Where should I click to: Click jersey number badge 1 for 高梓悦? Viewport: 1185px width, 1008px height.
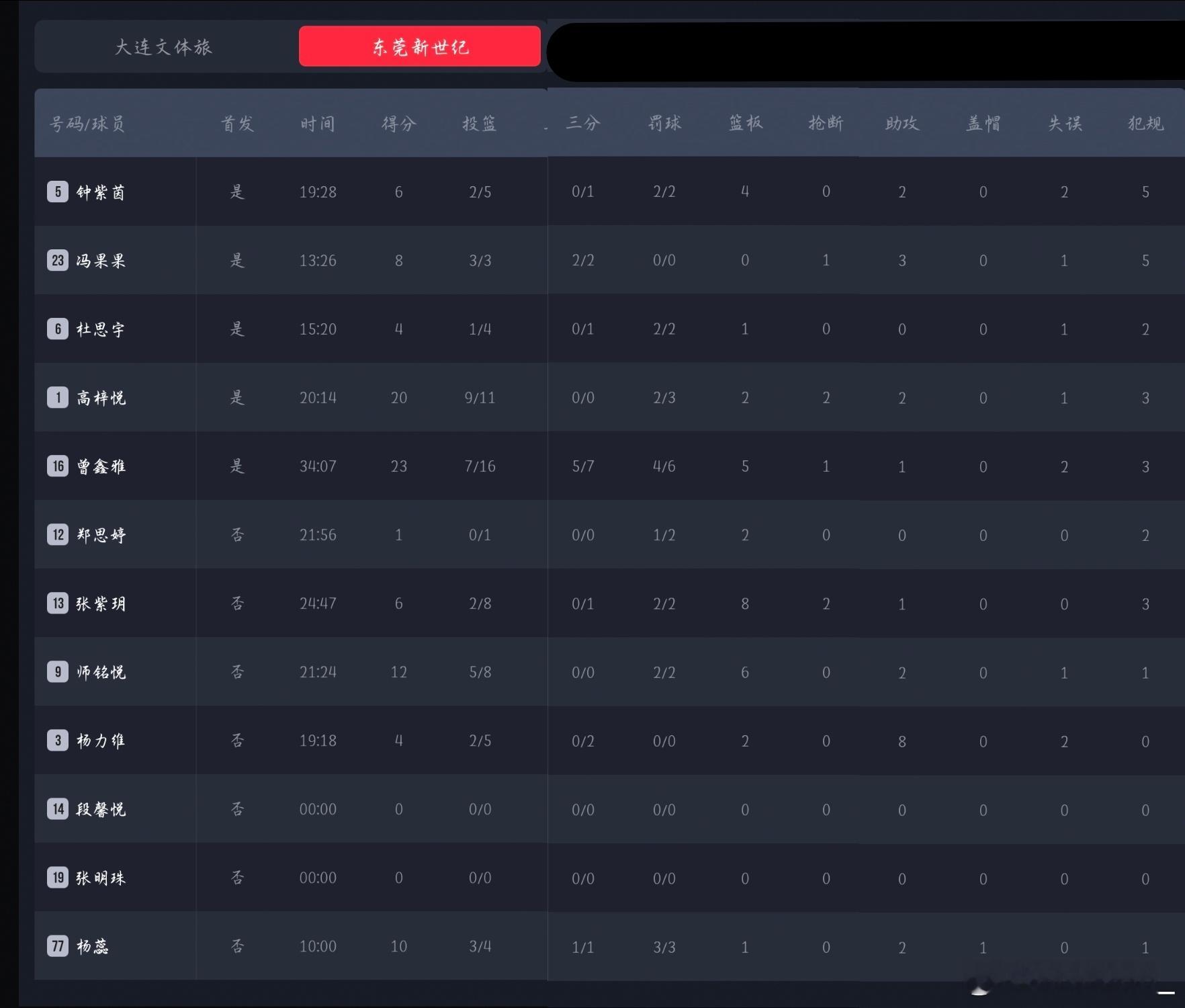pos(58,398)
